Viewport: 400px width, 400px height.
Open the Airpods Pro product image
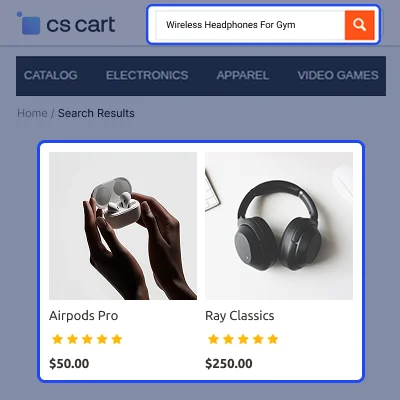coord(123,226)
